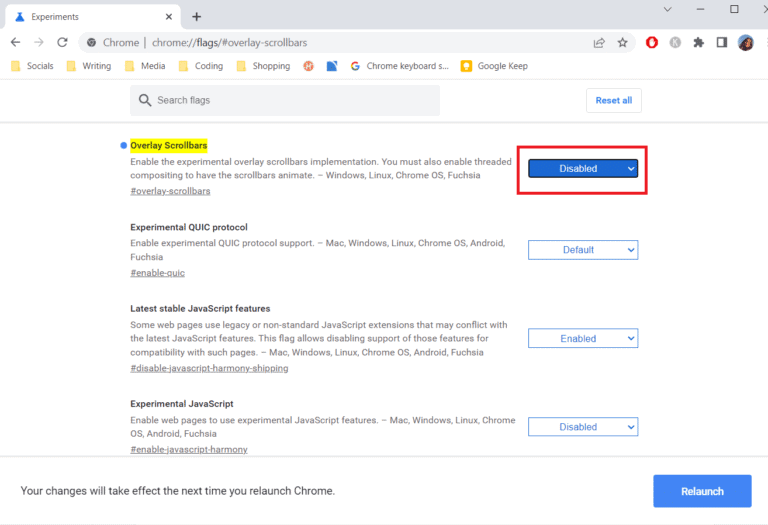
Task: Click the Reset all button
Action: [613, 100]
